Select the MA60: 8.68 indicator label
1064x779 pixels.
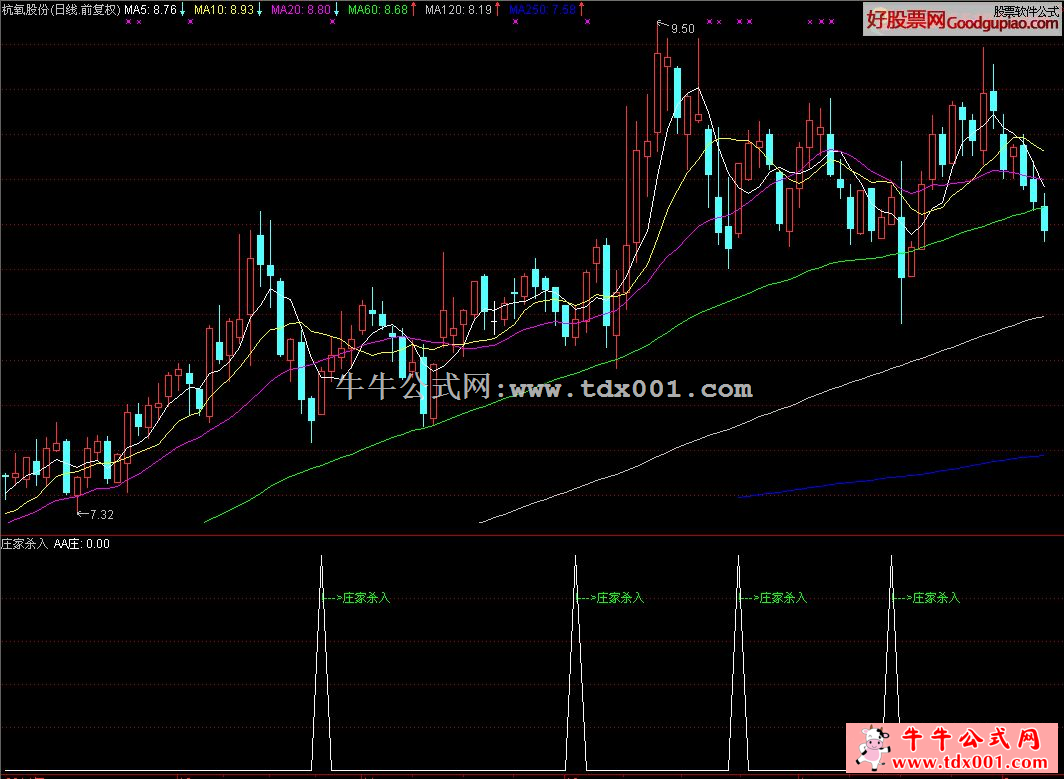click(378, 10)
